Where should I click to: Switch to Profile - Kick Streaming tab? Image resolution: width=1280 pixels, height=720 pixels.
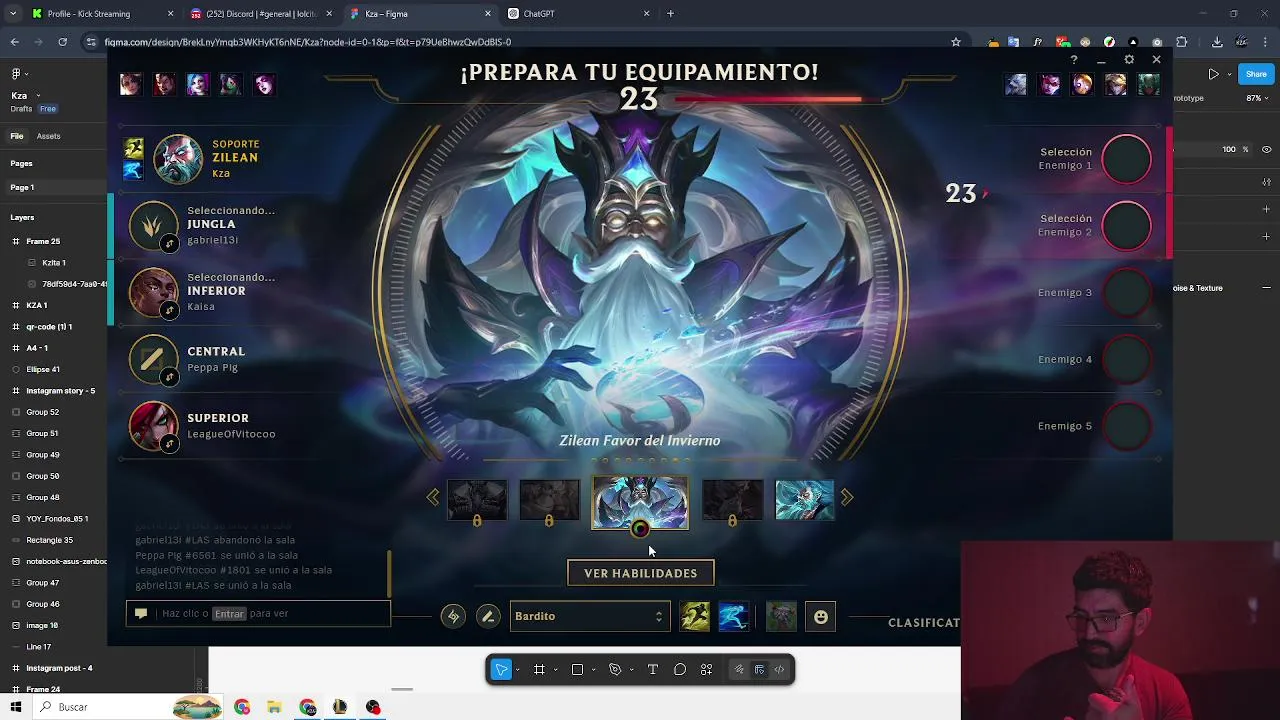[x=102, y=14]
